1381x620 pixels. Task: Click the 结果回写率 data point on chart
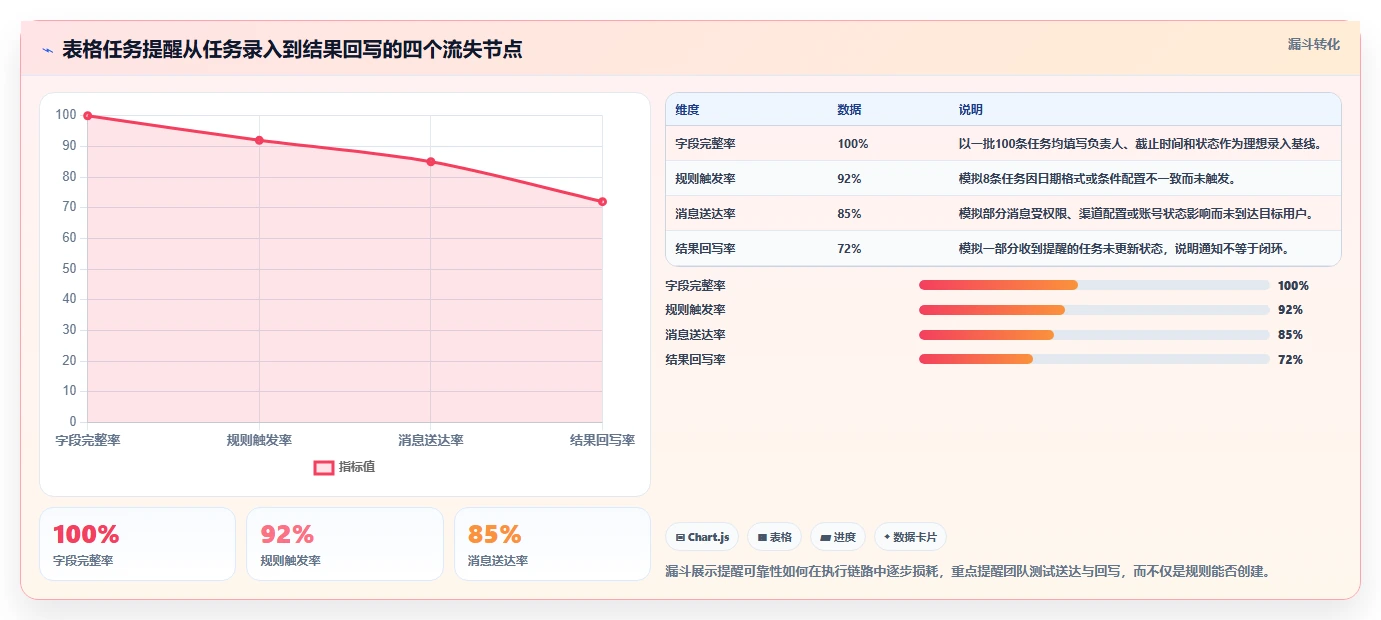[x=602, y=202]
